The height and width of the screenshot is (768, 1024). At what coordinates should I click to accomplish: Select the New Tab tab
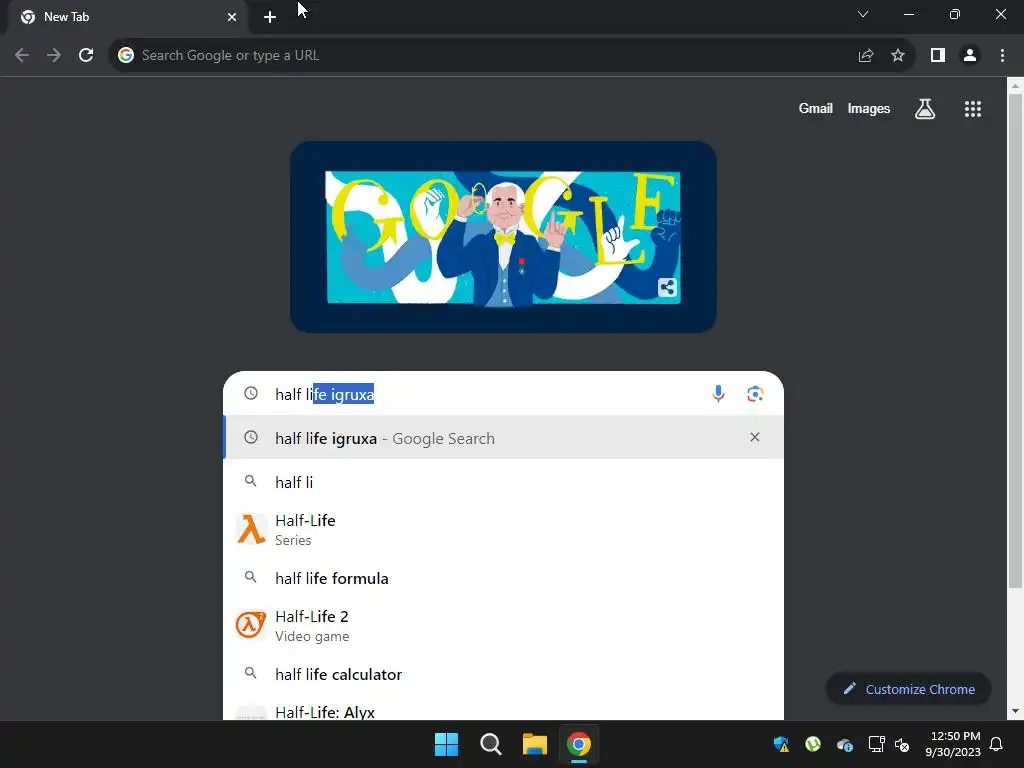tap(128, 18)
